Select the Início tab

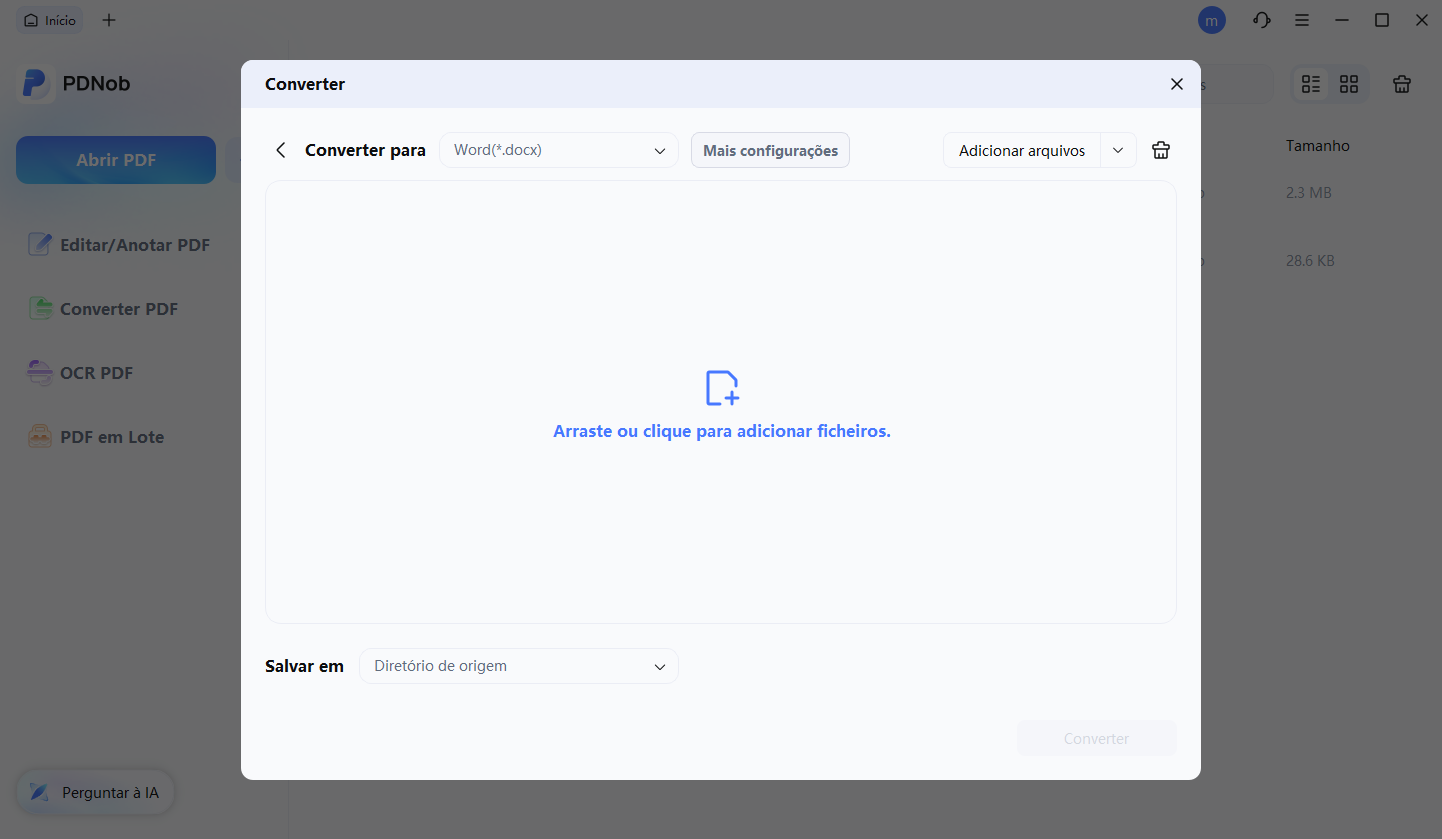coord(50,20)
